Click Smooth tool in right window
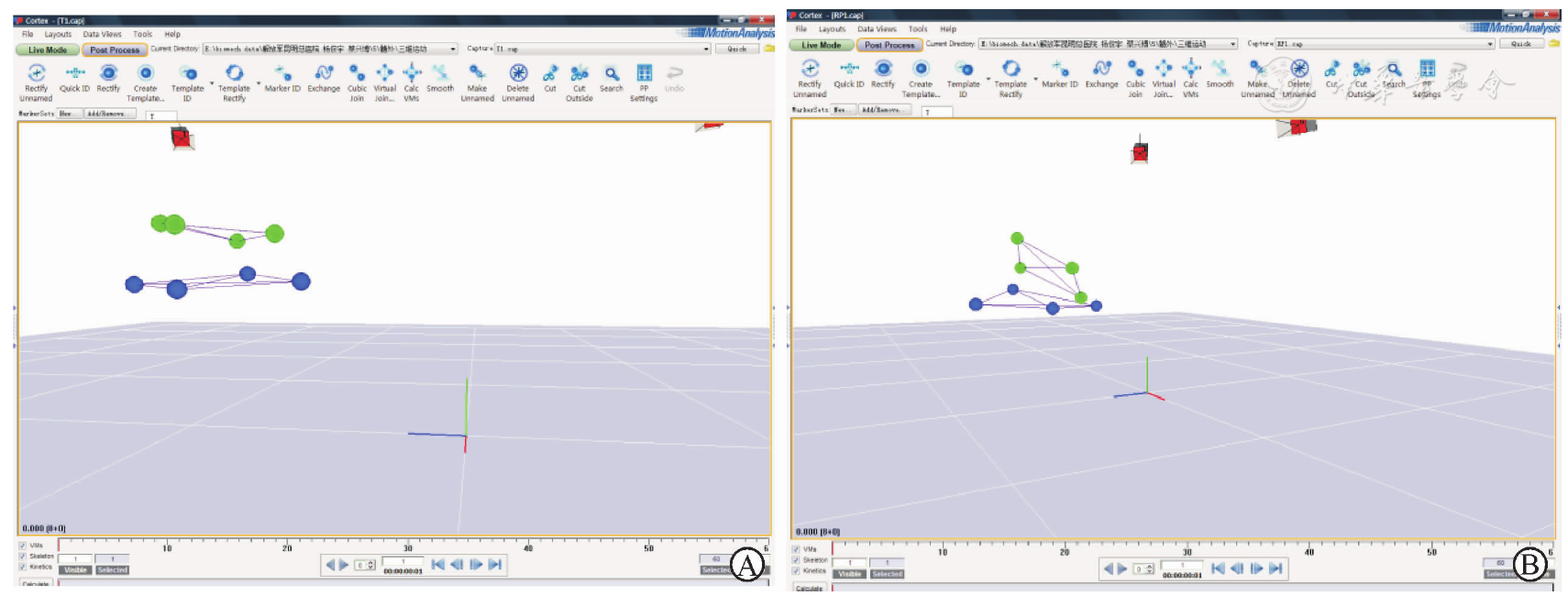The width and height of the screenshot is (1568, 596). [x=1220, y=70]
